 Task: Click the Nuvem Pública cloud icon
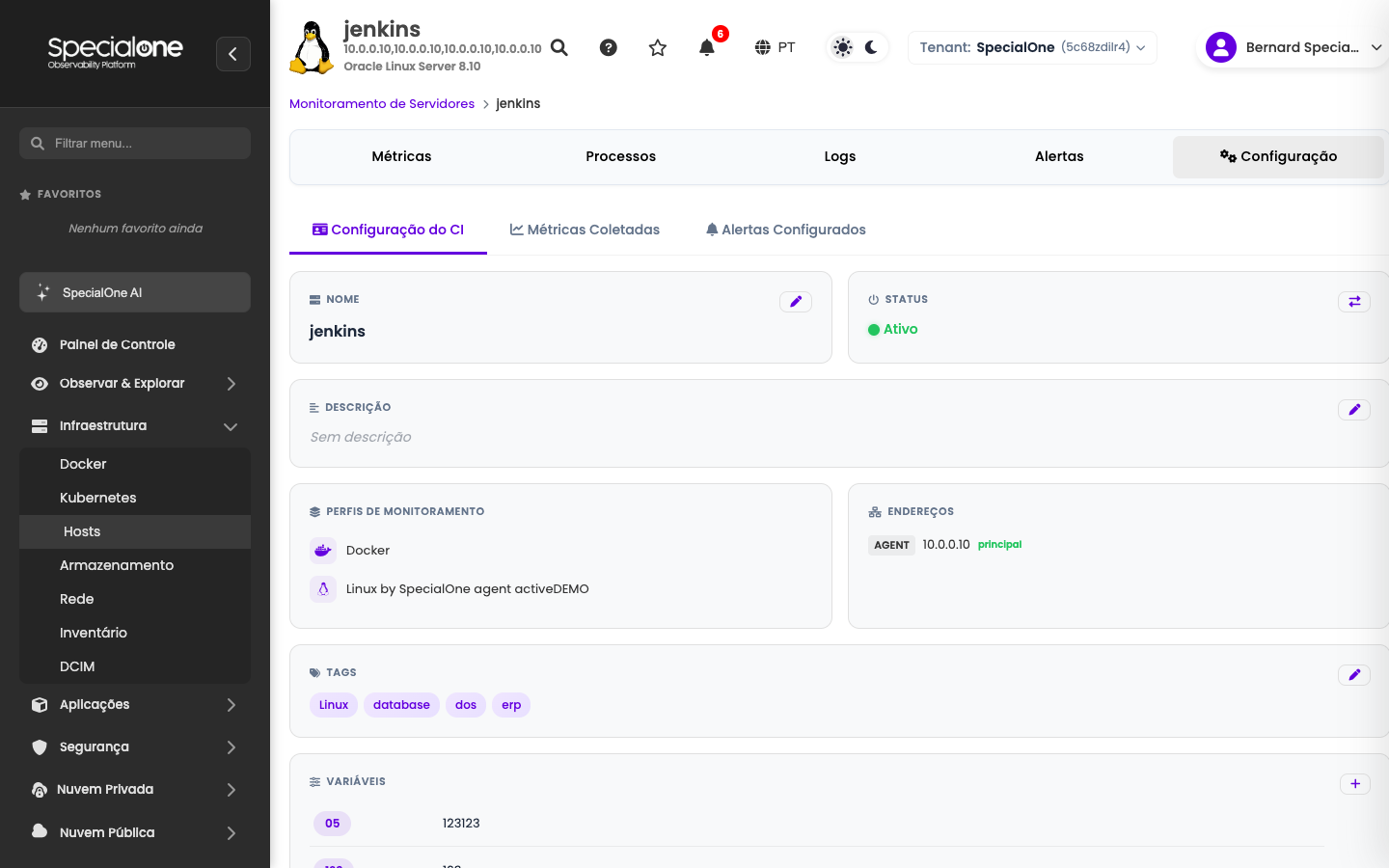coord(40,831)
